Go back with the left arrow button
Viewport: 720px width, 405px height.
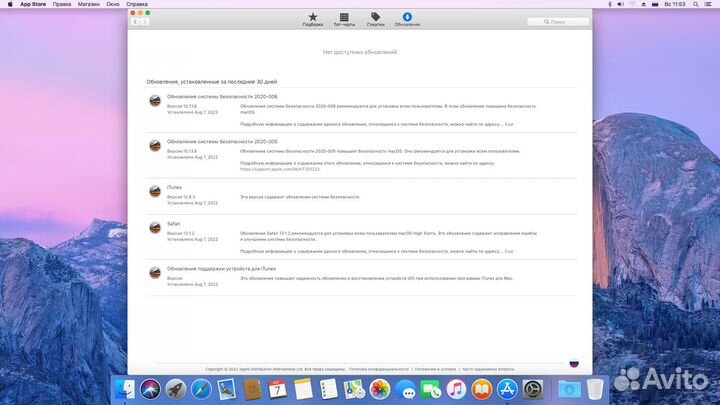(135, 22)
